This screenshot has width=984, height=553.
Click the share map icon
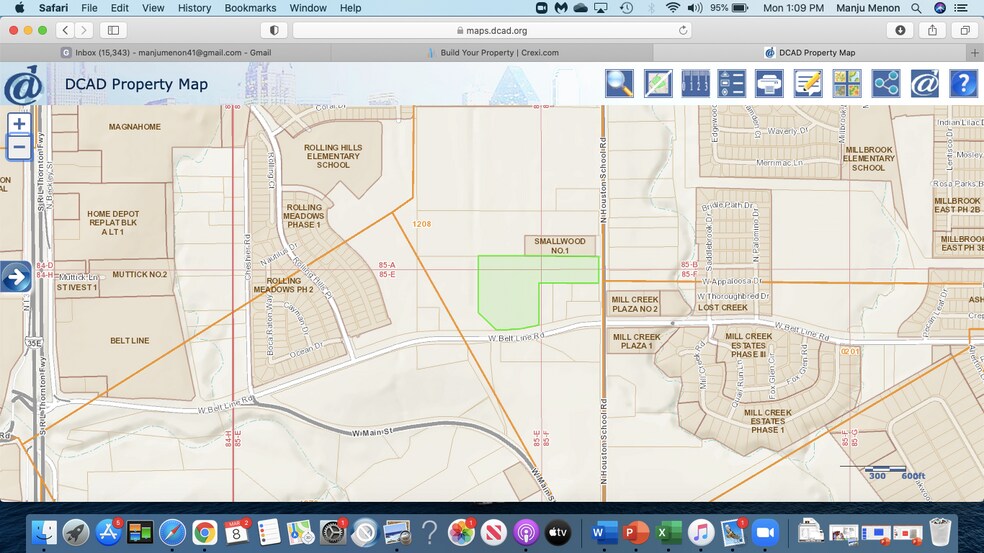(x=885, y=83)
